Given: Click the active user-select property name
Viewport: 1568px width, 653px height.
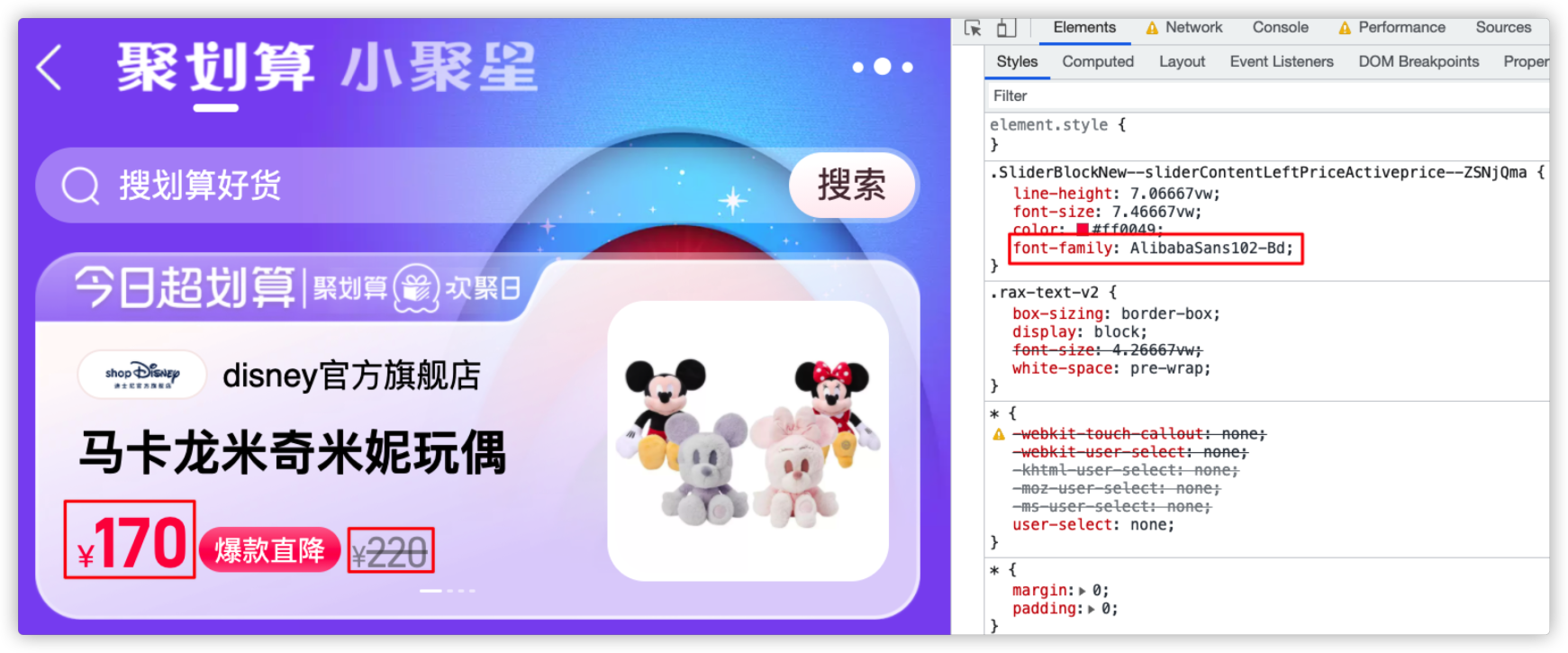Looking at the screenshot, I should (1063, 525).
